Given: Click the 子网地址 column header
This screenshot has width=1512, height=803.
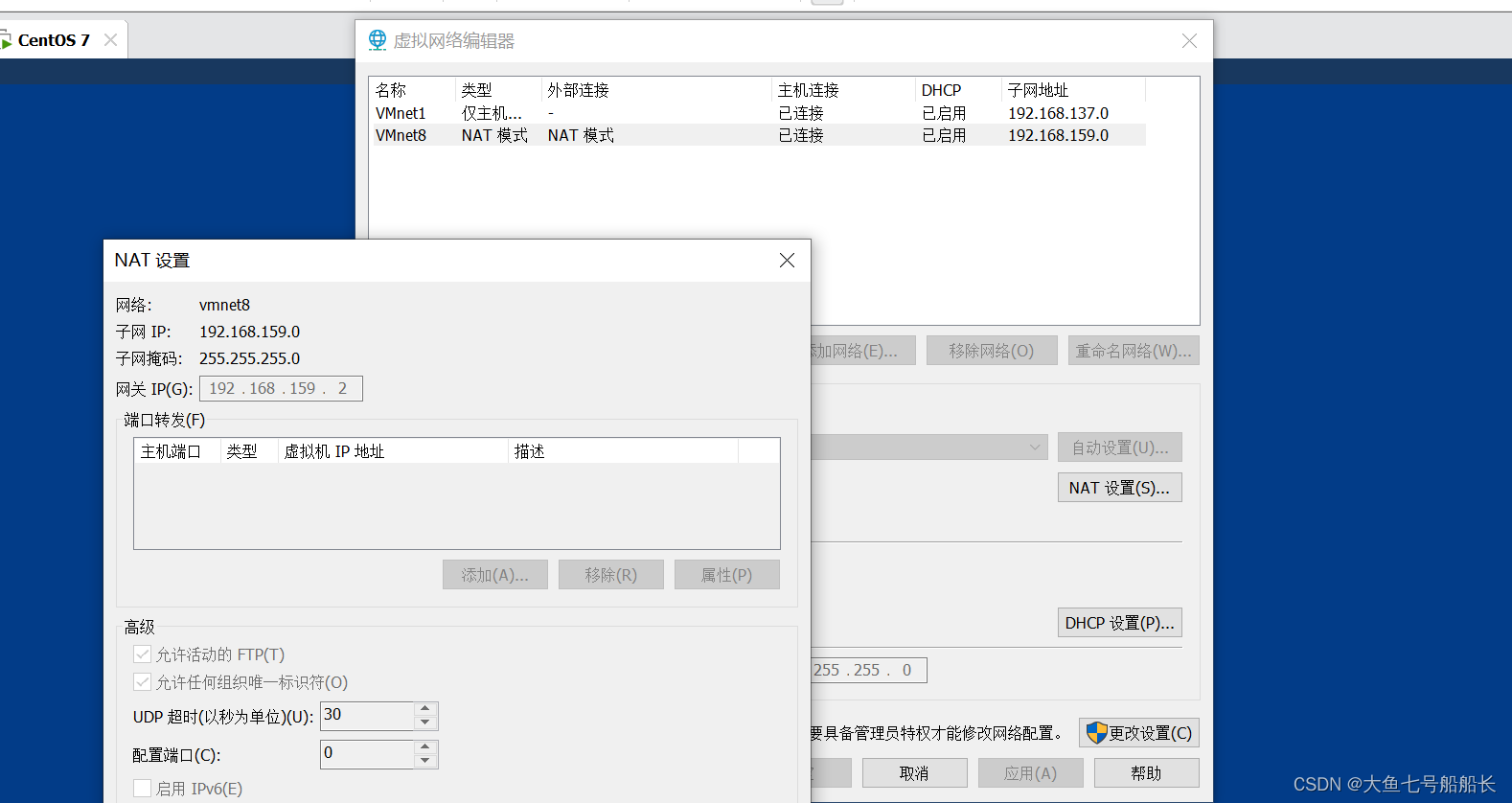Looking at the screenshot, I should pos(1074,90).
